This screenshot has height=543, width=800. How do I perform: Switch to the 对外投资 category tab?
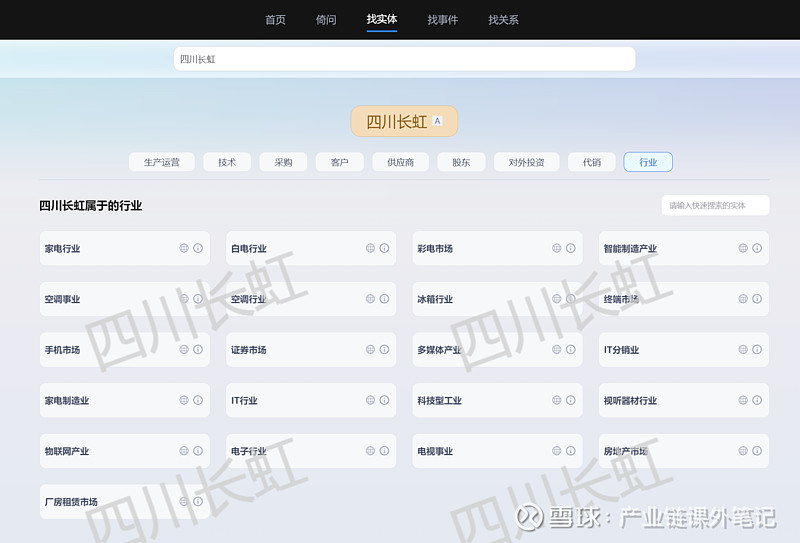tap(527, 162)
